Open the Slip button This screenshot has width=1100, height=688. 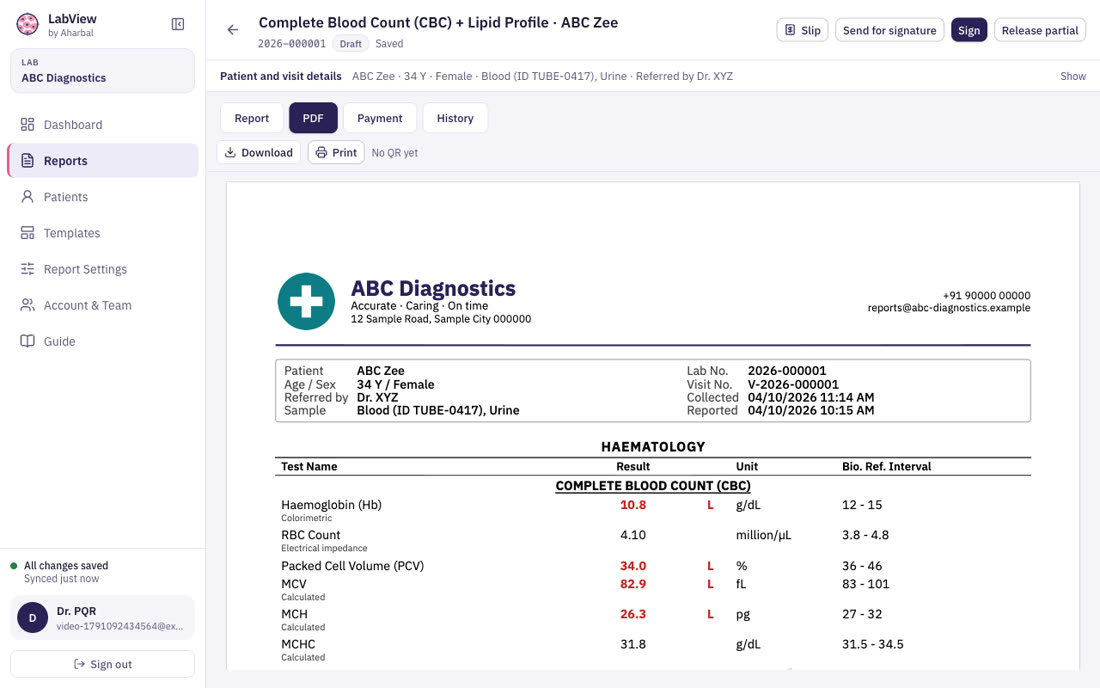tap(803, 30)
